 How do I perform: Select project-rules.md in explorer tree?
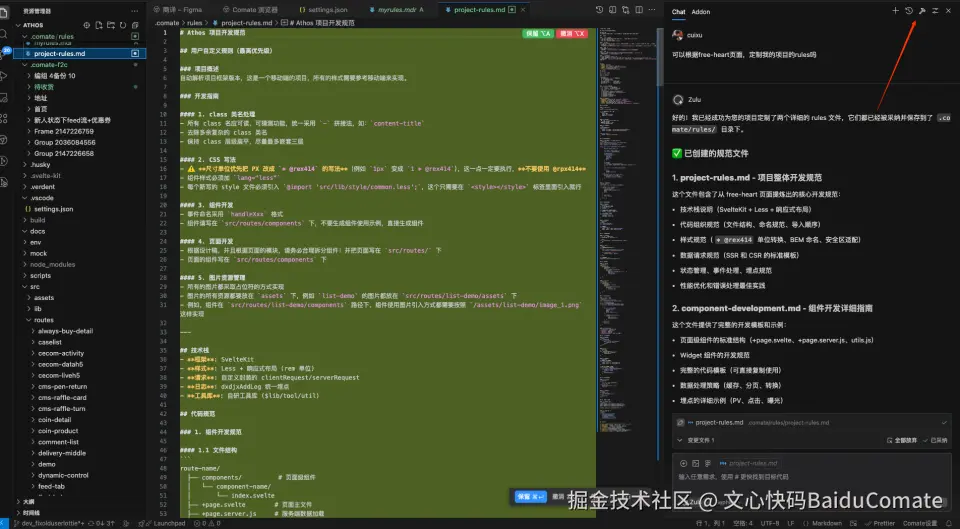tap(80, 53)
